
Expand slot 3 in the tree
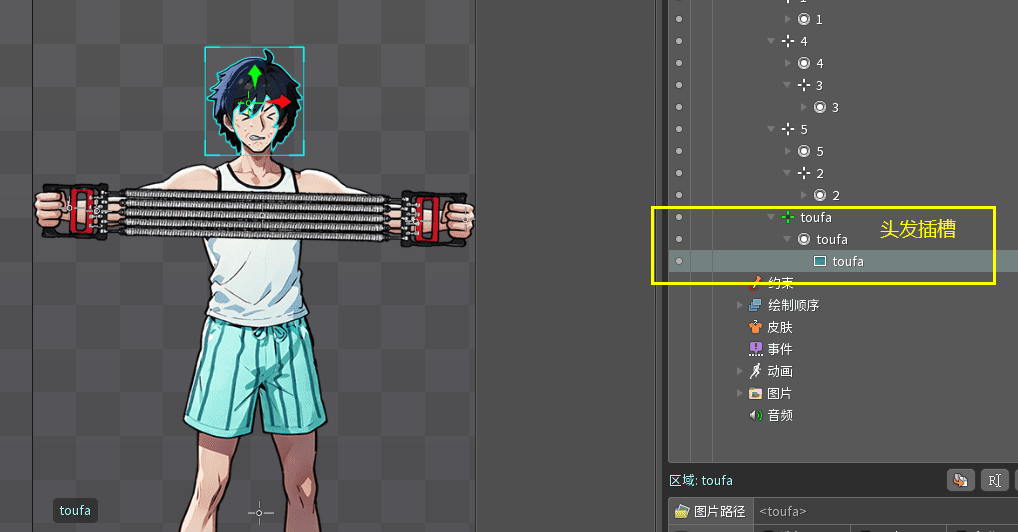click(x=804, y=107)
